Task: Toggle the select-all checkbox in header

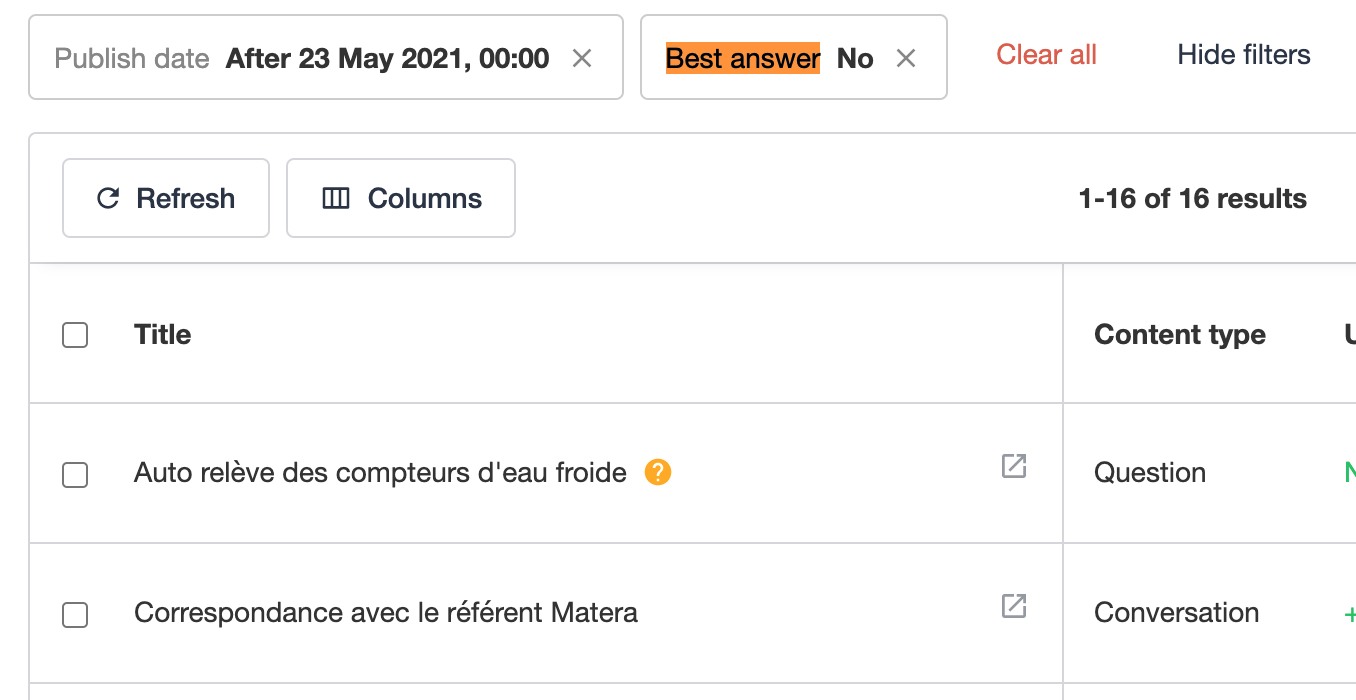Action: coord(75,335)
